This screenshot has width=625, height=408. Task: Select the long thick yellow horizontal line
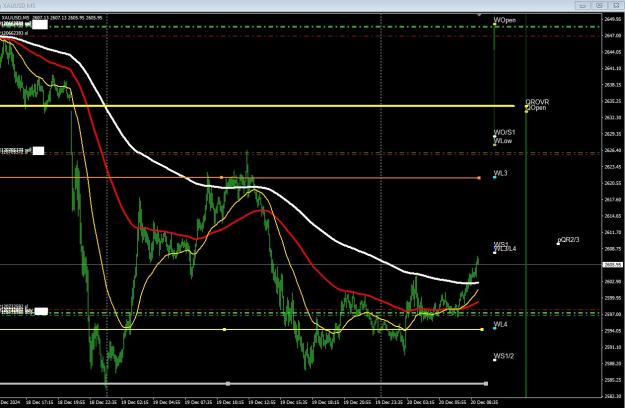tap(257, 106)
